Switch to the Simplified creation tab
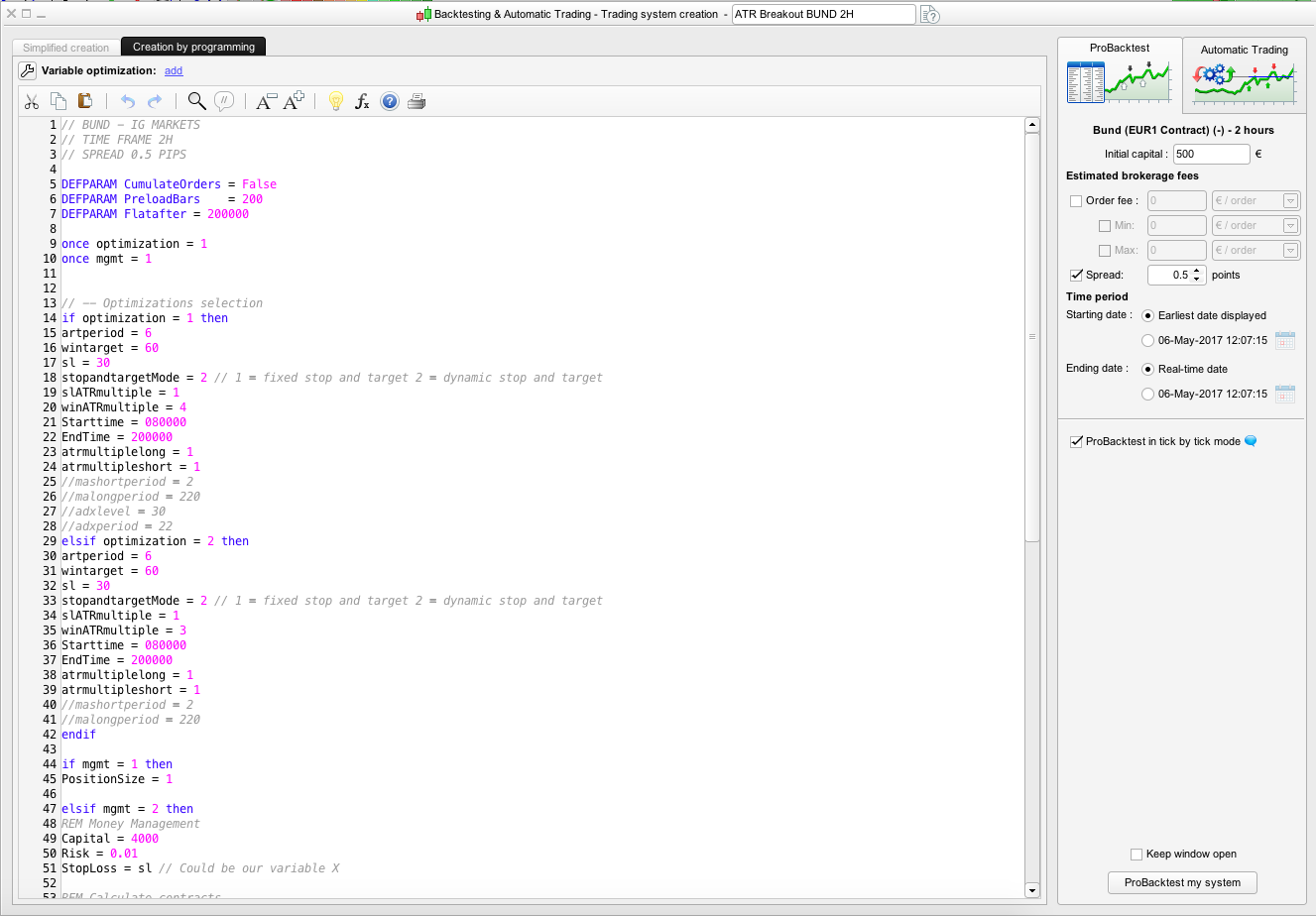 coord(65,48)
